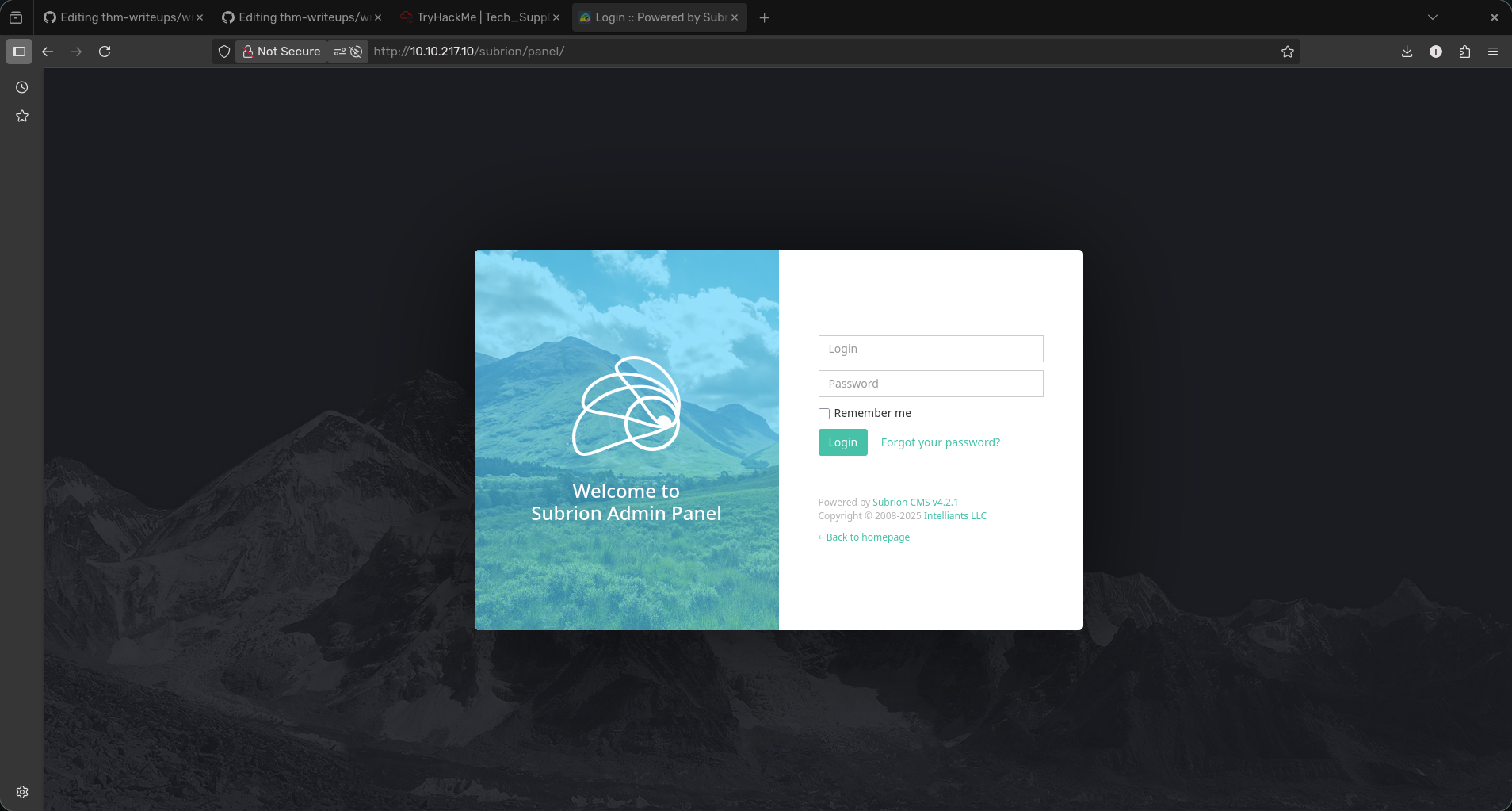The height and width of the screenshot is (811, 1512).
Task: Open the shield tracking protection icon
Action: [224, 52]
